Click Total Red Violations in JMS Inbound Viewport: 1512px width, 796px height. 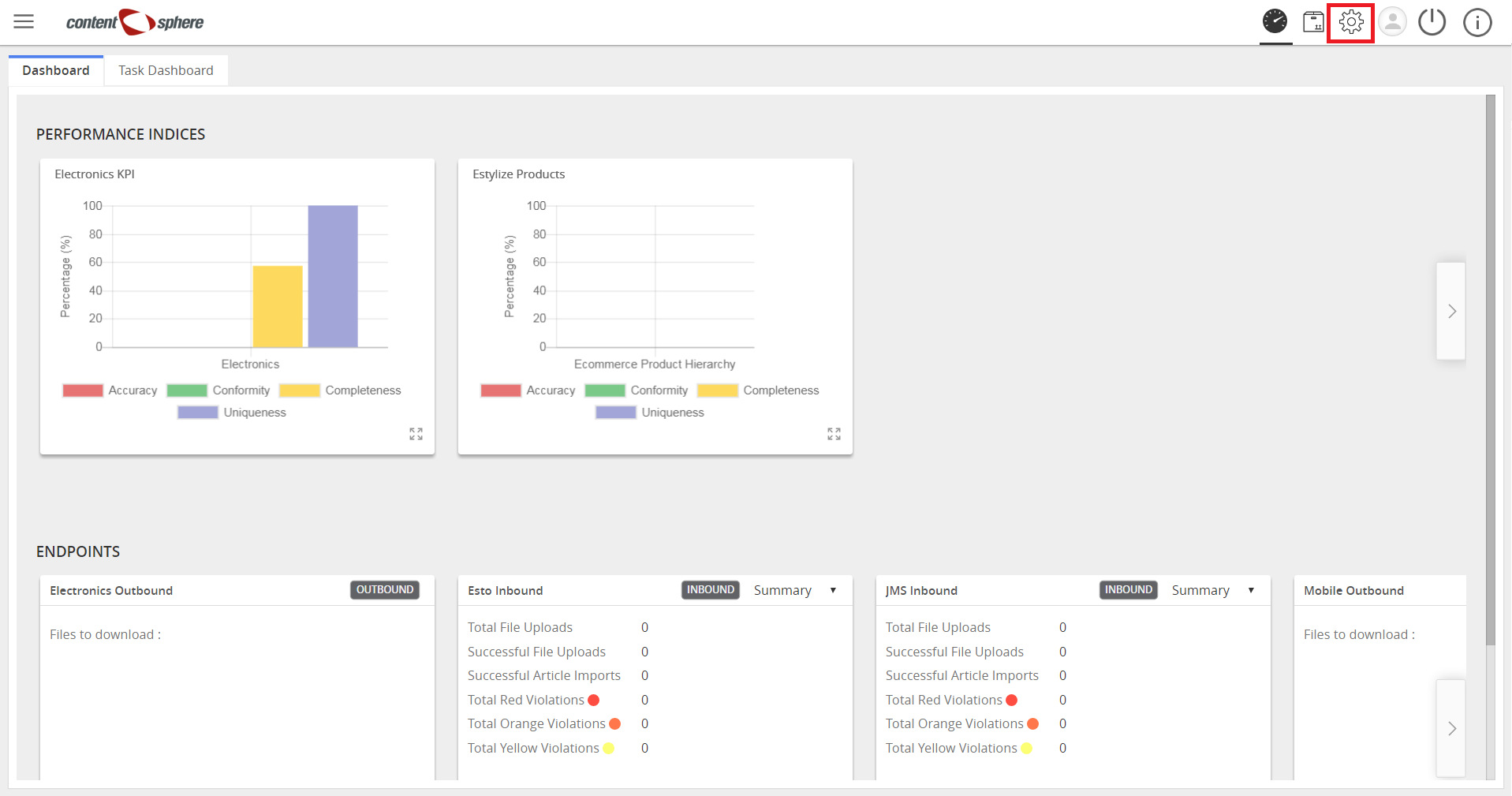[x=944, y=700]
